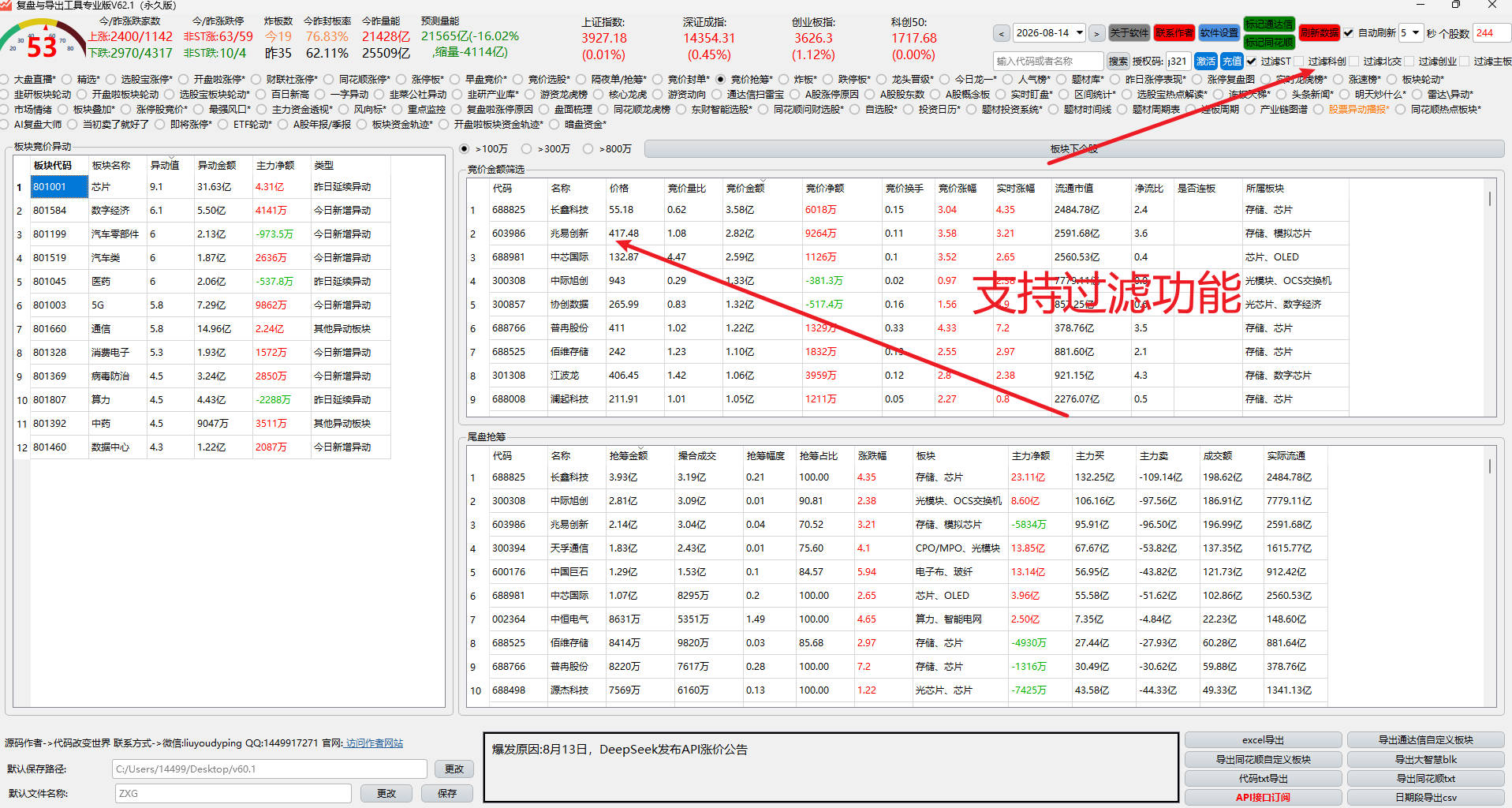Click the market sentiment gauge showing 53

(x=43, y=39)
